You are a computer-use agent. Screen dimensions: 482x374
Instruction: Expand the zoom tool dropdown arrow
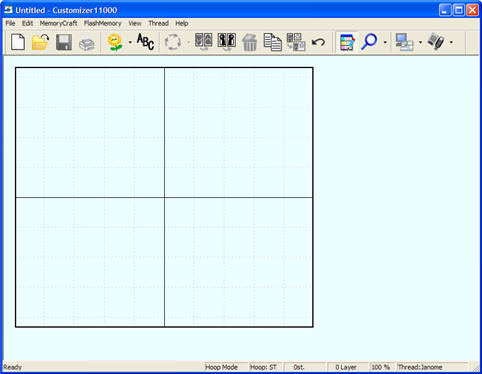385,42
